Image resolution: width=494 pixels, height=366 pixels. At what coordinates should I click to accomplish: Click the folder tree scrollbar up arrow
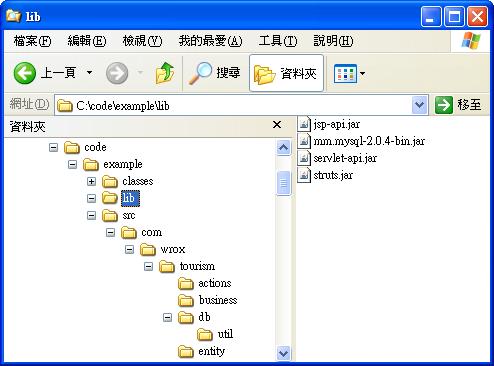pos(283,147)
